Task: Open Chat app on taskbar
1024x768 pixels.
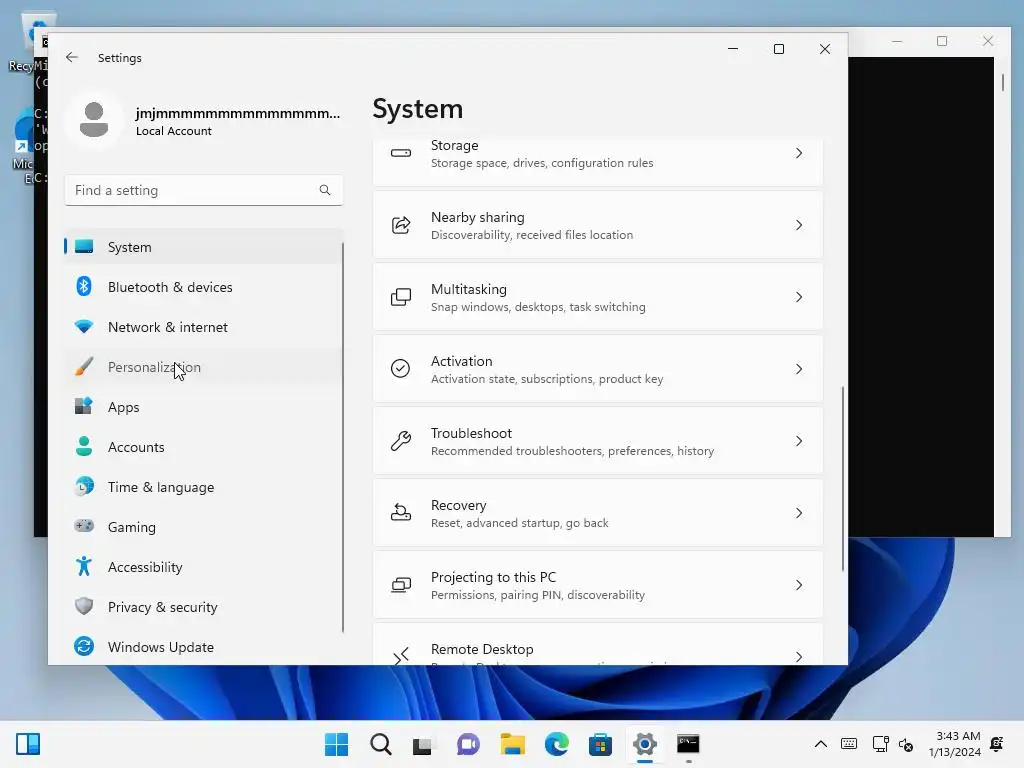Action: tap(468, 744)
